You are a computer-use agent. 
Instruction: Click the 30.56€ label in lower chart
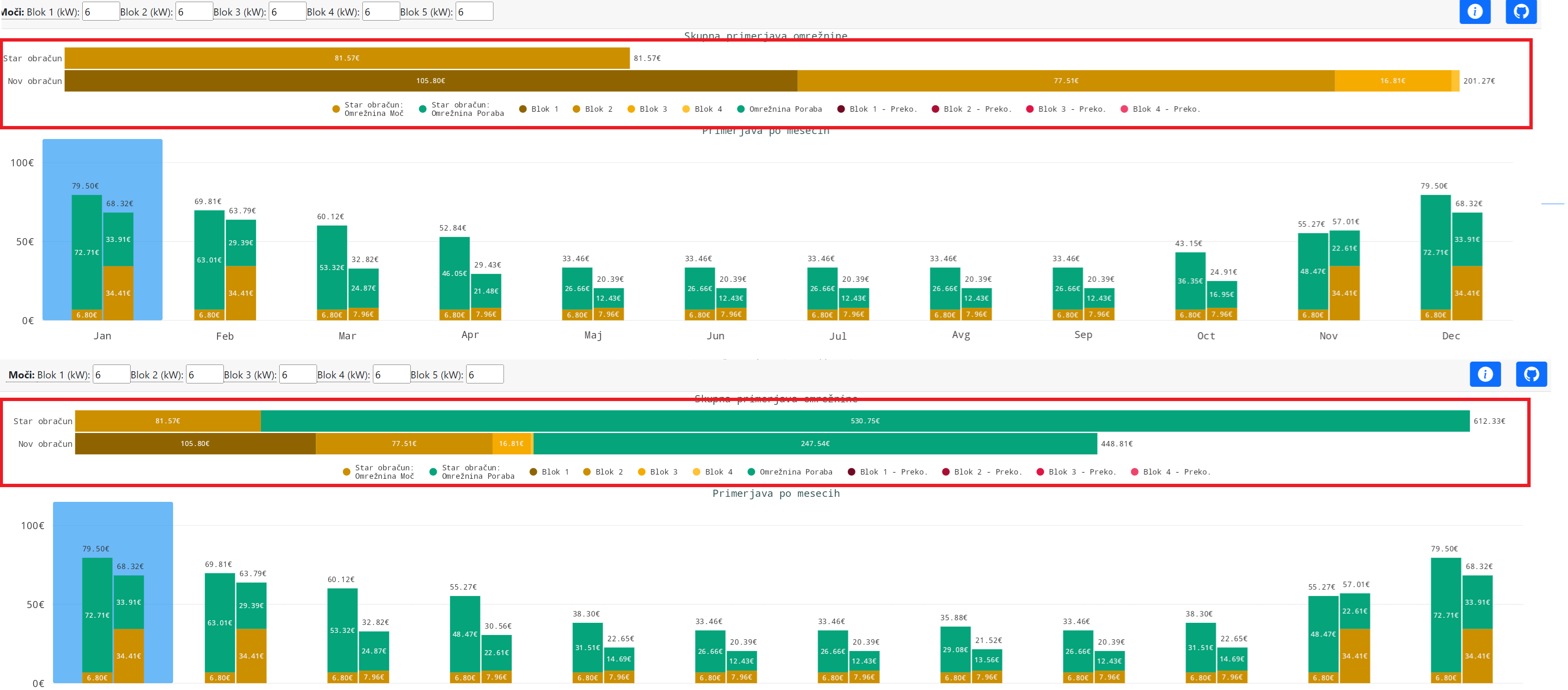coord(498,626)
